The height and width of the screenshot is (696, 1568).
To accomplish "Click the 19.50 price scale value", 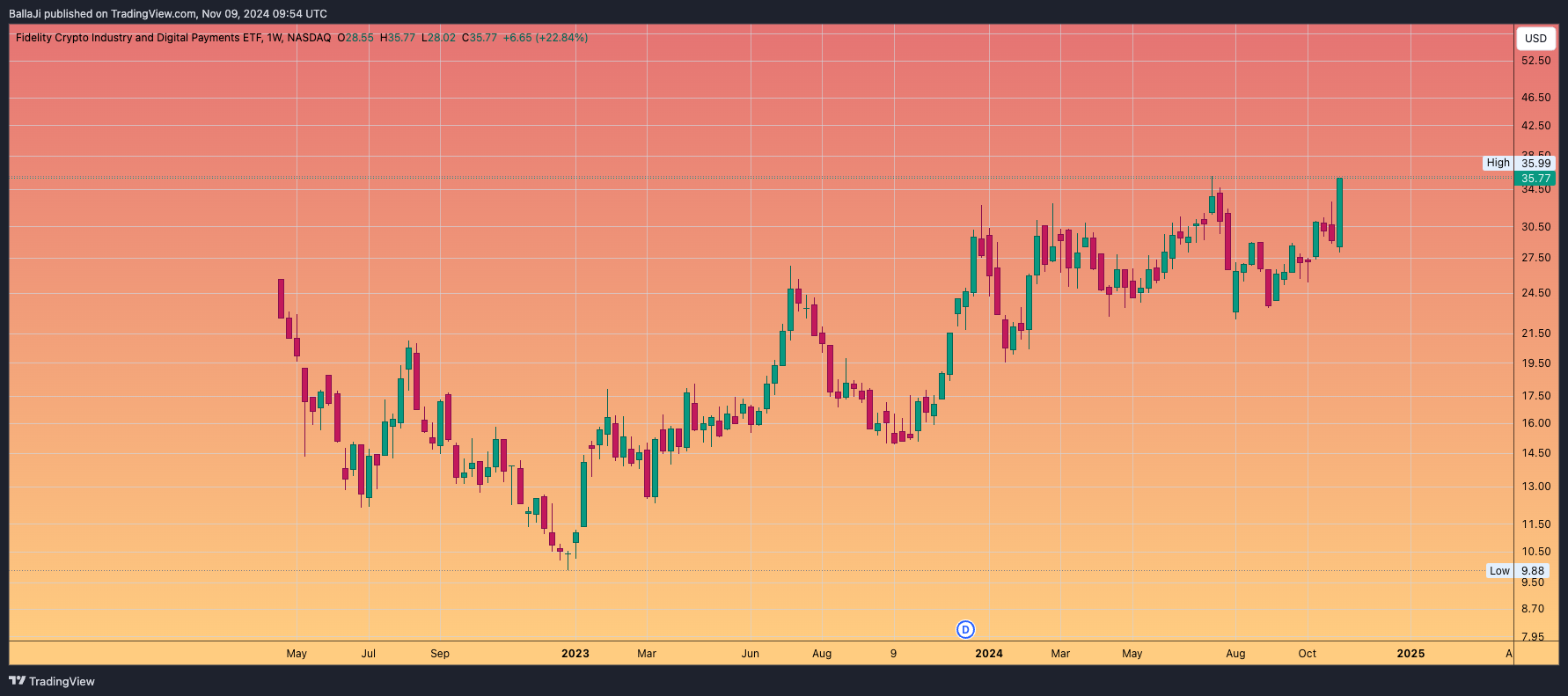I will 1536,363.
